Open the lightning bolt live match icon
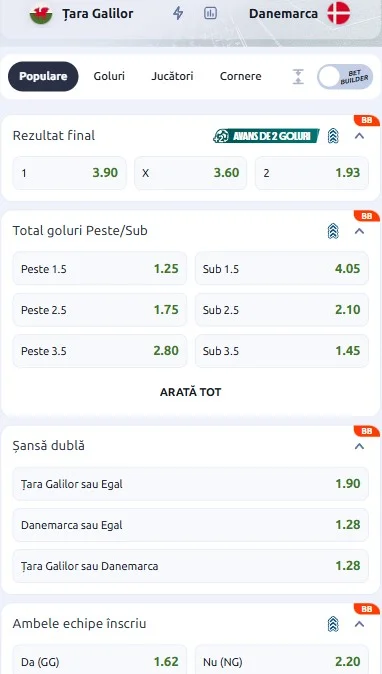The height and width of the screenshot is (674, 382). click(x=178, y=13)
